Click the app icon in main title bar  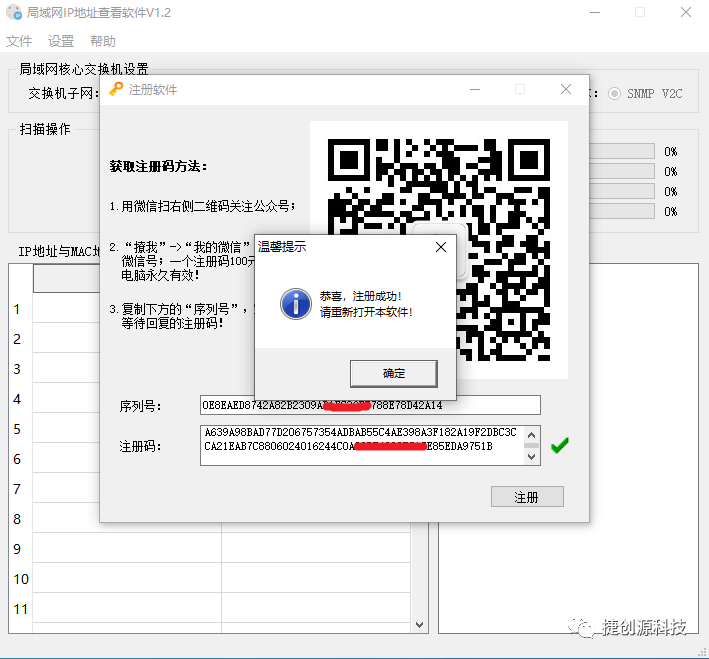click(14, 12)
